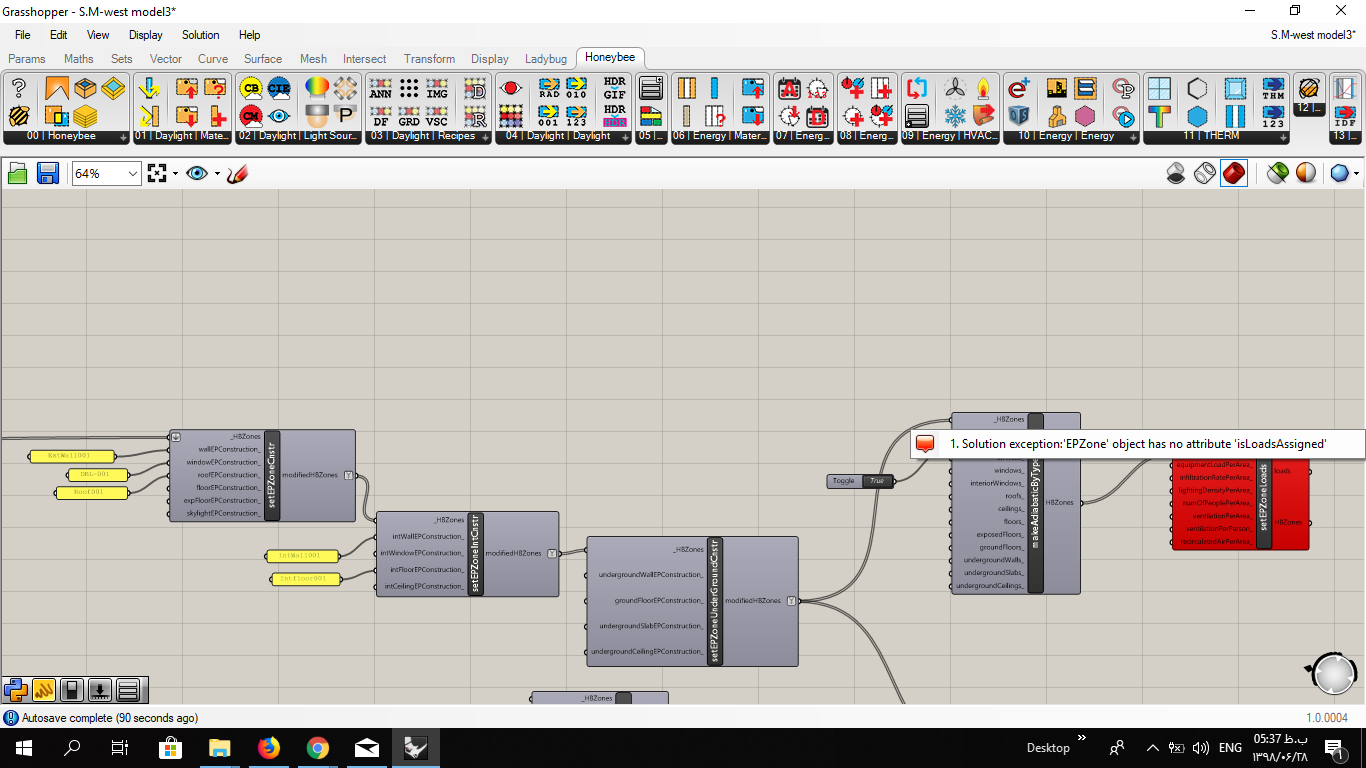
Task: Open the preview eye dropdown arrow
Action: [x=217, y=173]
